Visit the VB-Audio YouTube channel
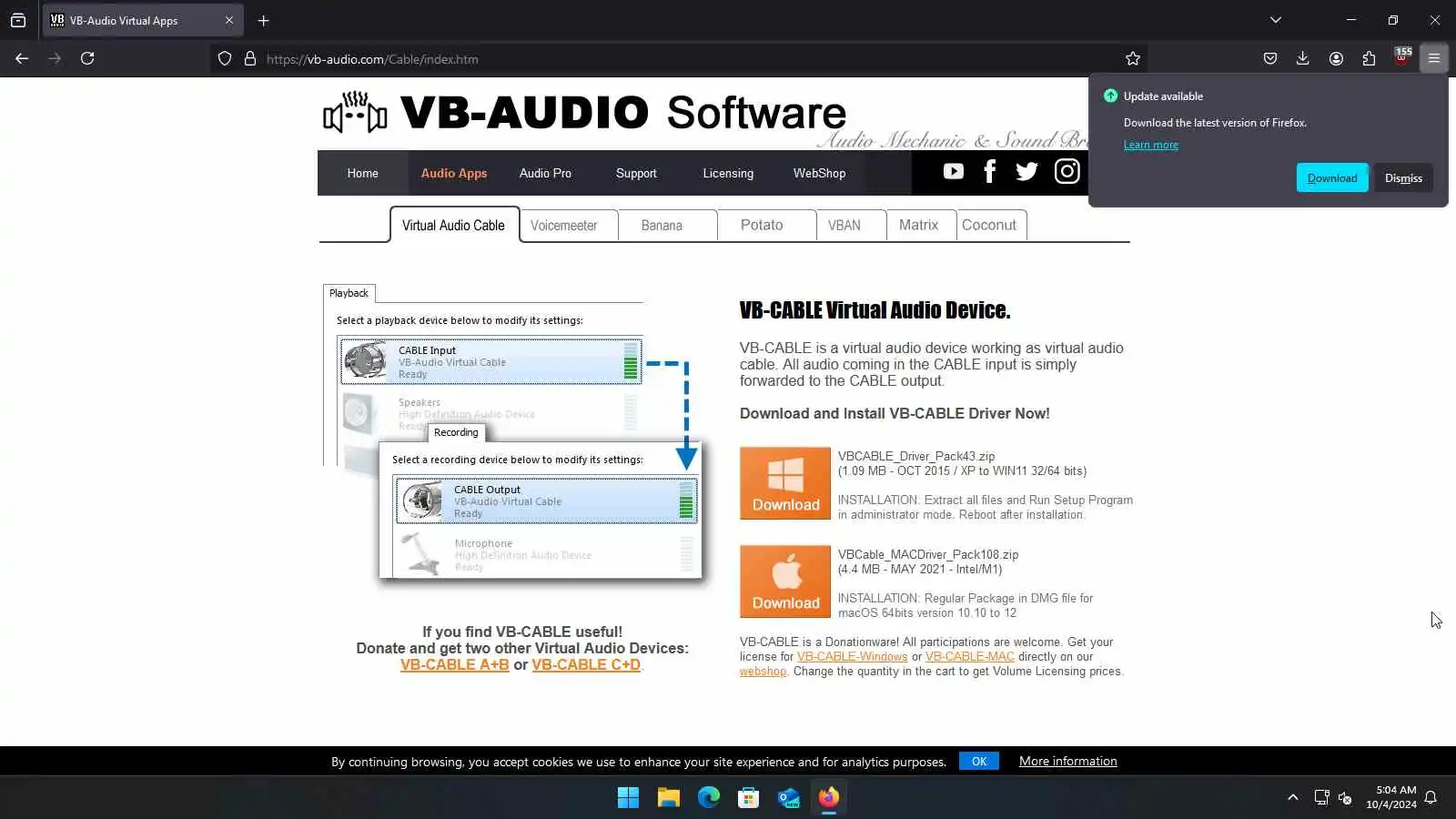This screenshot has height=819, width=1456. click(x=953, y=171)
